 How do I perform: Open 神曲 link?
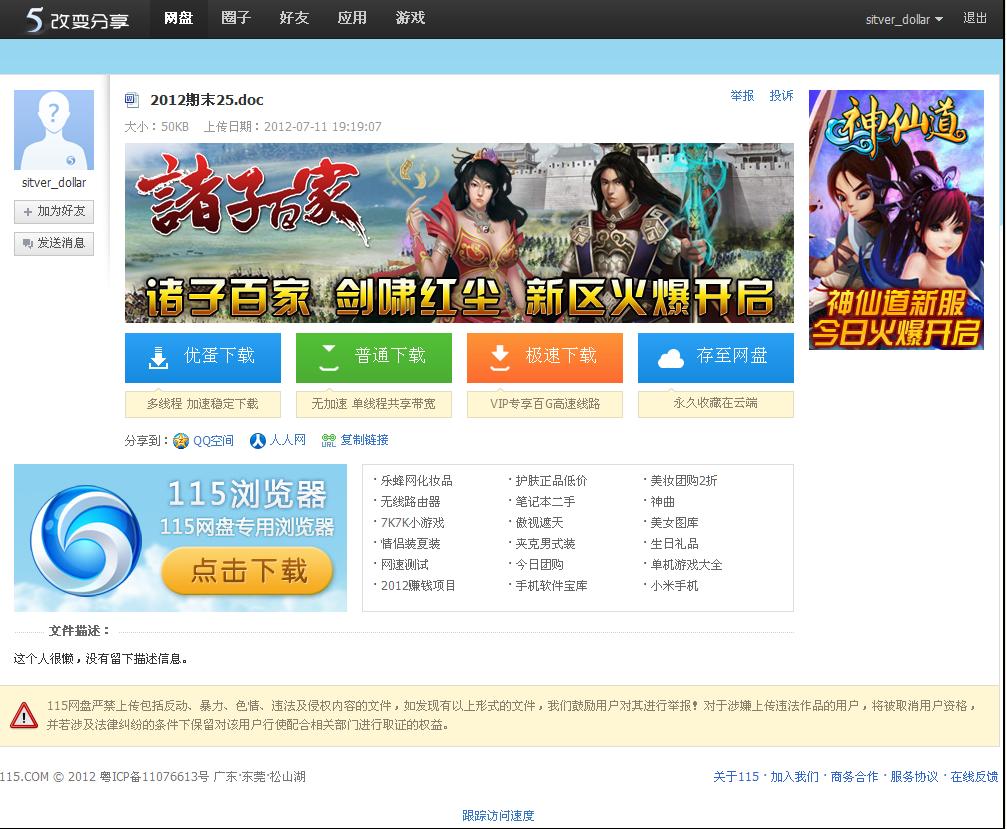[x=662, y=502]
